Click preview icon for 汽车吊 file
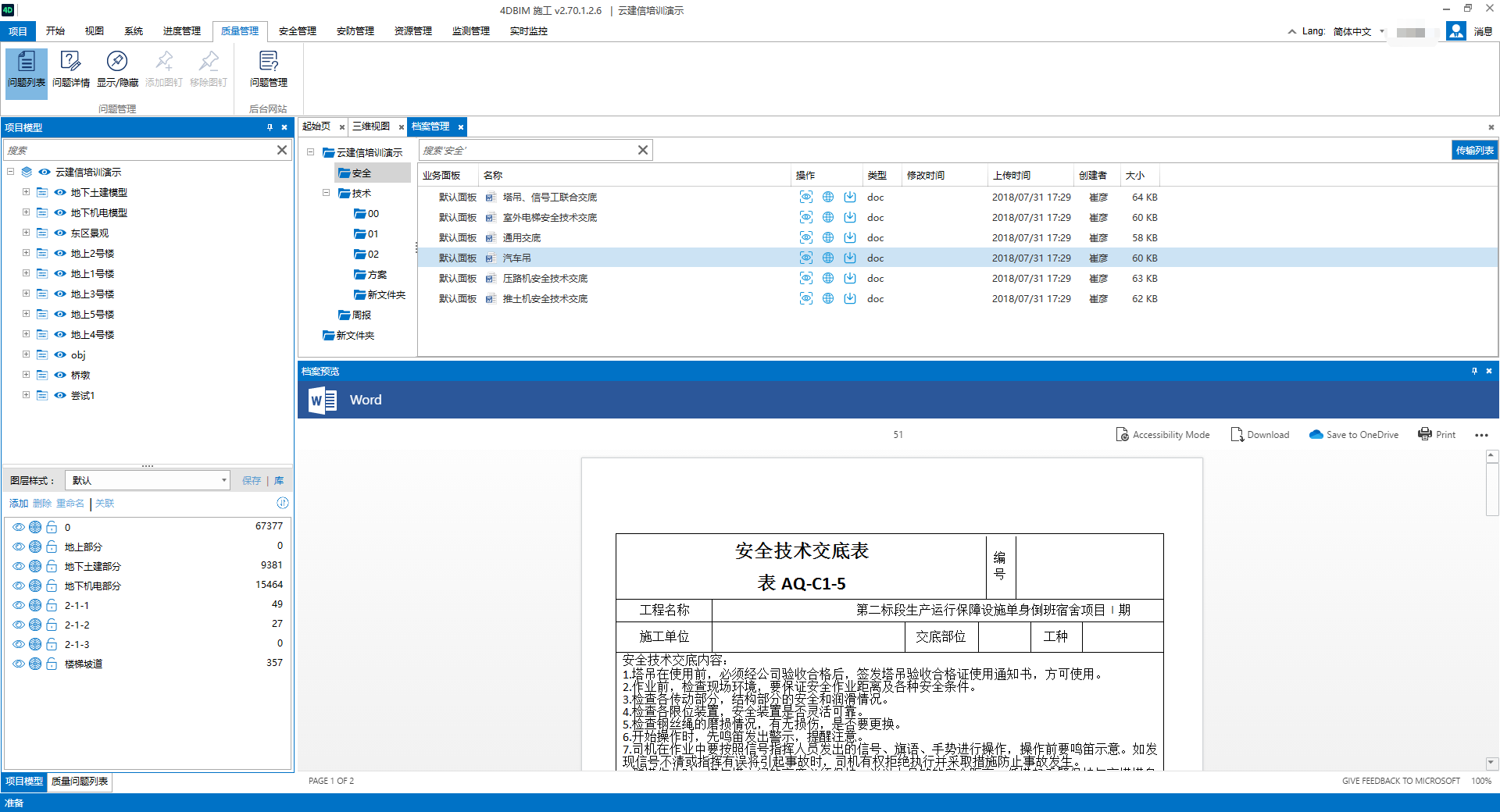Viewport: 1500px width, 812px height. pyautogui.click(x=805, y=258)
